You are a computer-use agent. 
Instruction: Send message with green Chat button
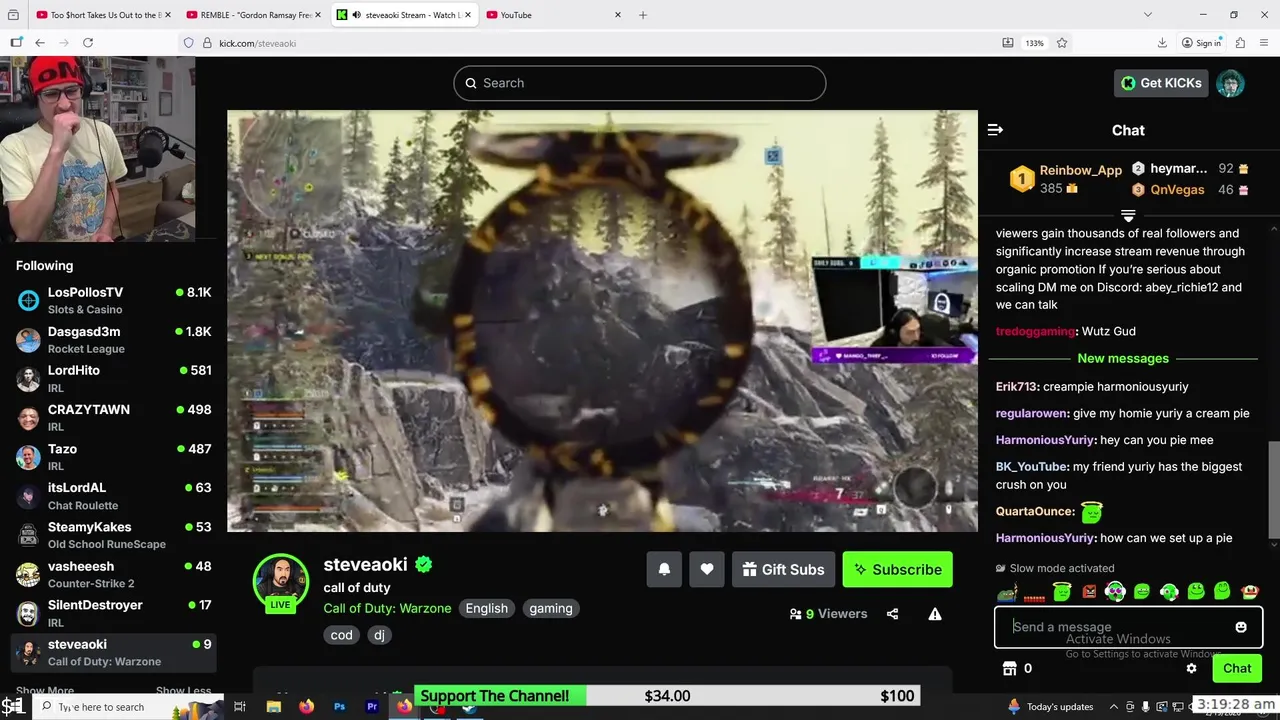[1237, 668]
